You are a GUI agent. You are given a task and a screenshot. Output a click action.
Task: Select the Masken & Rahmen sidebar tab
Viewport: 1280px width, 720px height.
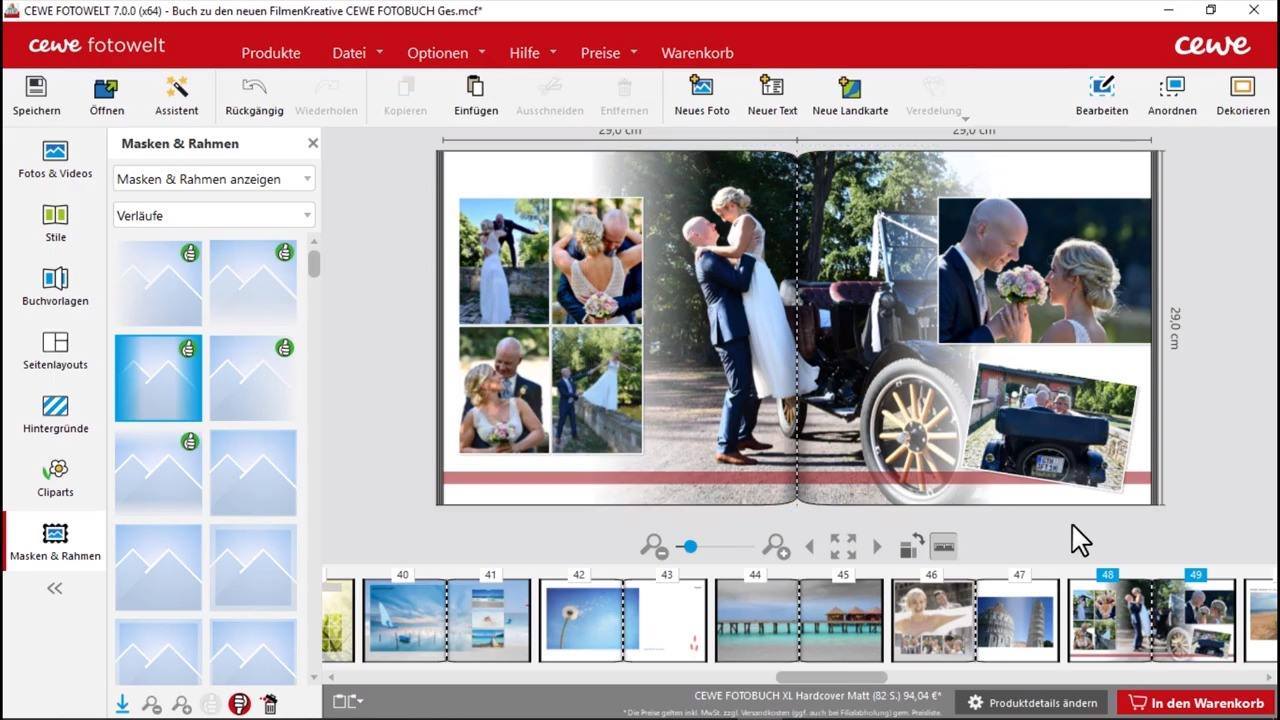click(x=55, y=542)
